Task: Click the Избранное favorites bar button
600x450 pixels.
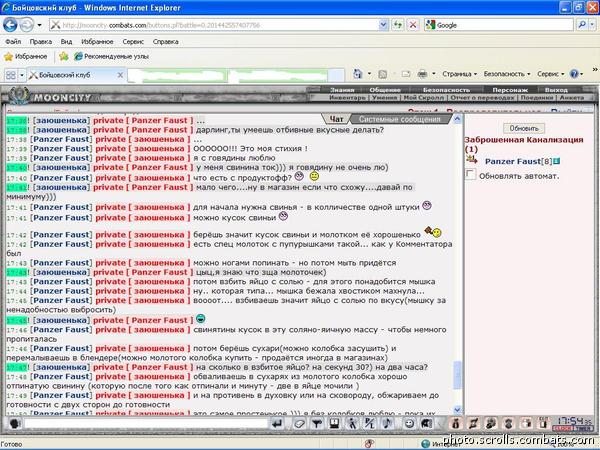Action: click(26, 57)
